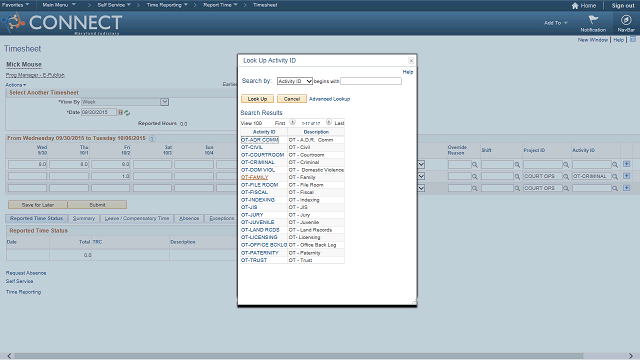Open the Favorites menu

coord(16,5)
